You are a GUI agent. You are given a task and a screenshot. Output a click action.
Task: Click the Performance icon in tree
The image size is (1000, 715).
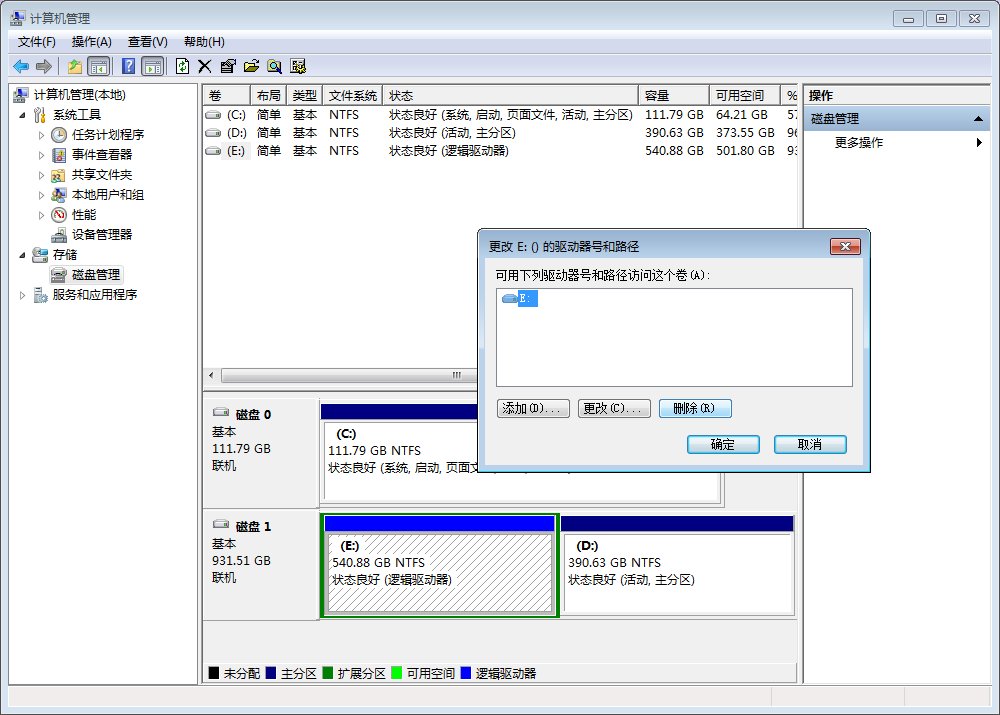[x=59, y=215]
